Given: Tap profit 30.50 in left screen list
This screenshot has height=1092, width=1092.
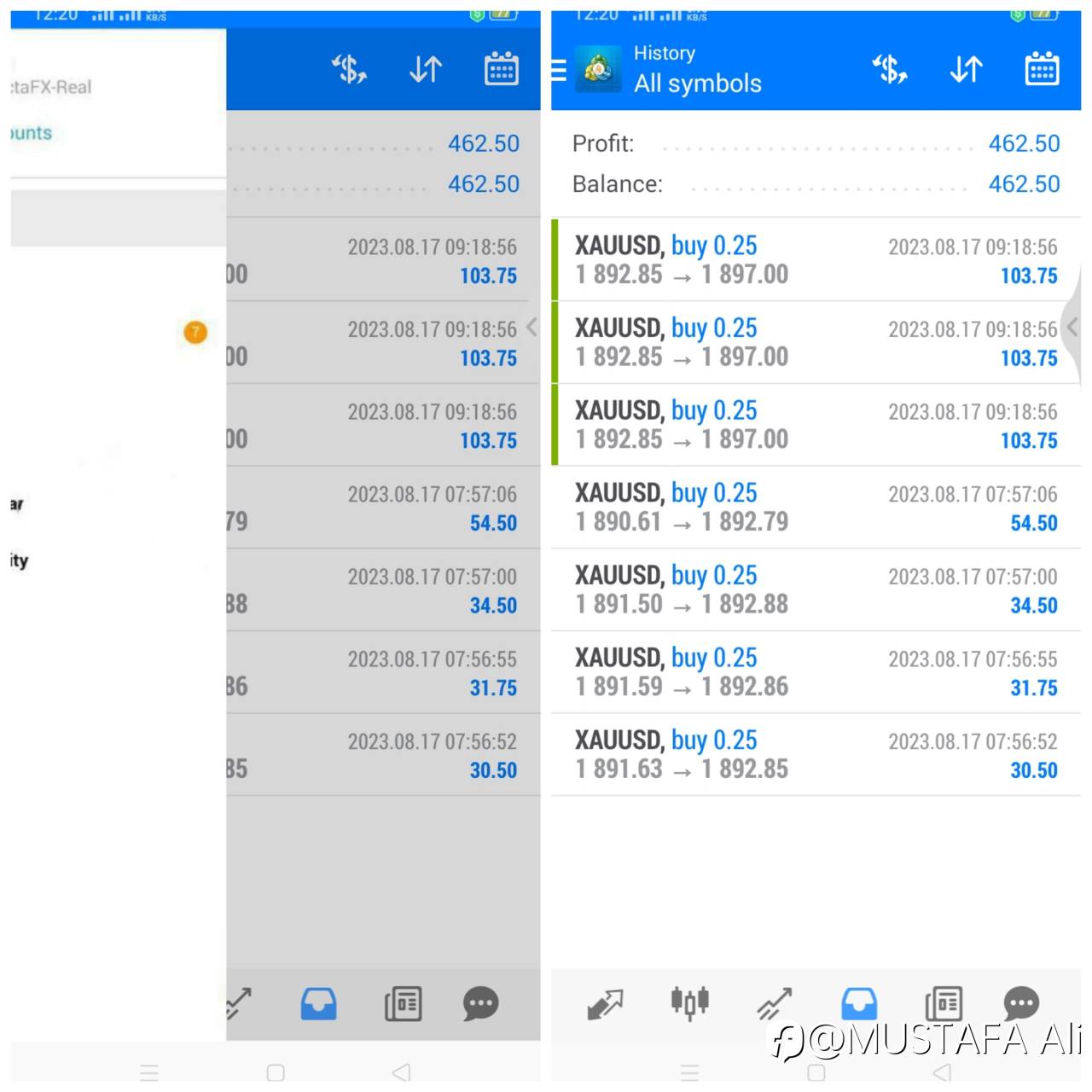Looking at the screenshot, I should click(x=493, y=770).
